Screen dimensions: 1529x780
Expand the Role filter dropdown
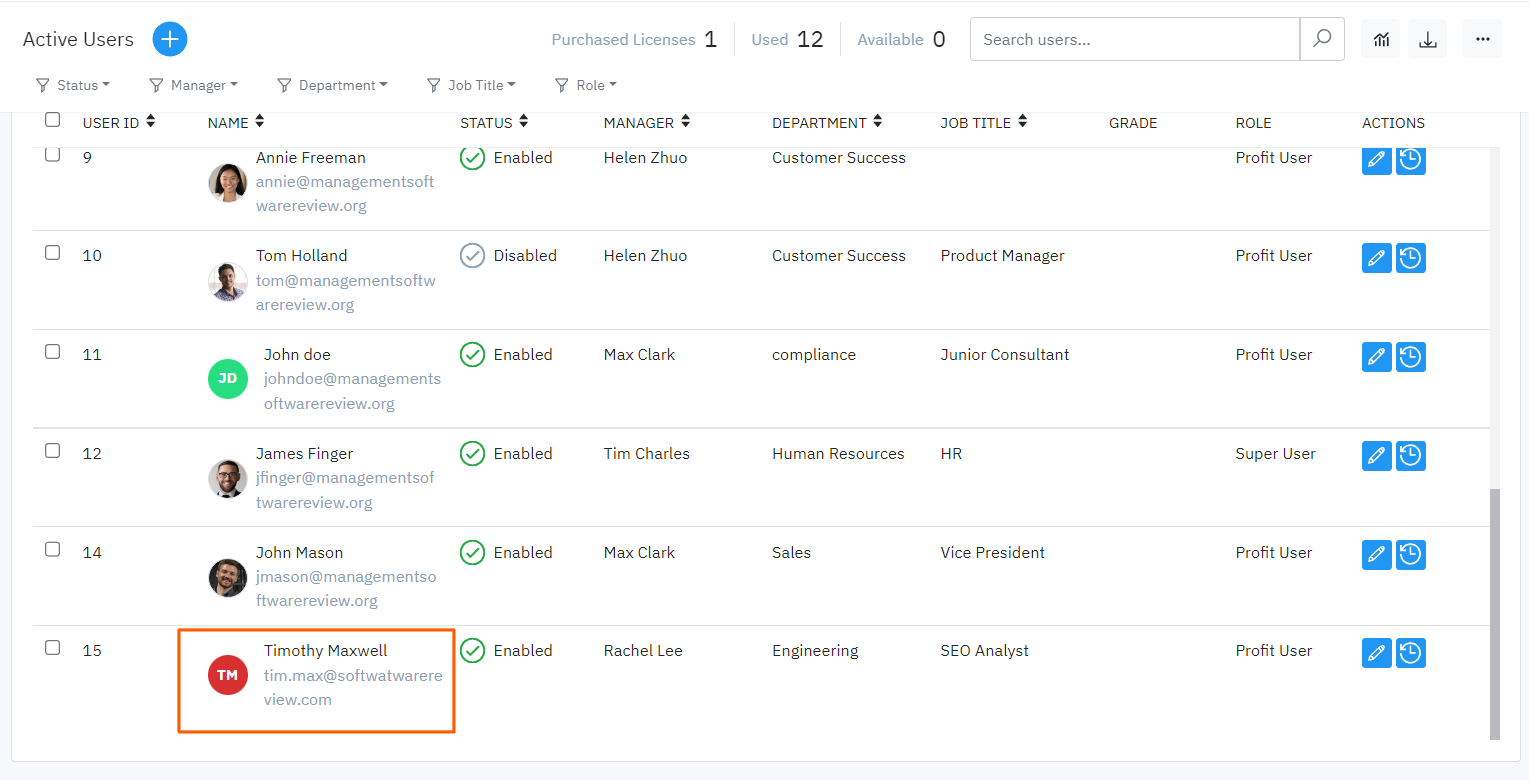tap(586, 85)
